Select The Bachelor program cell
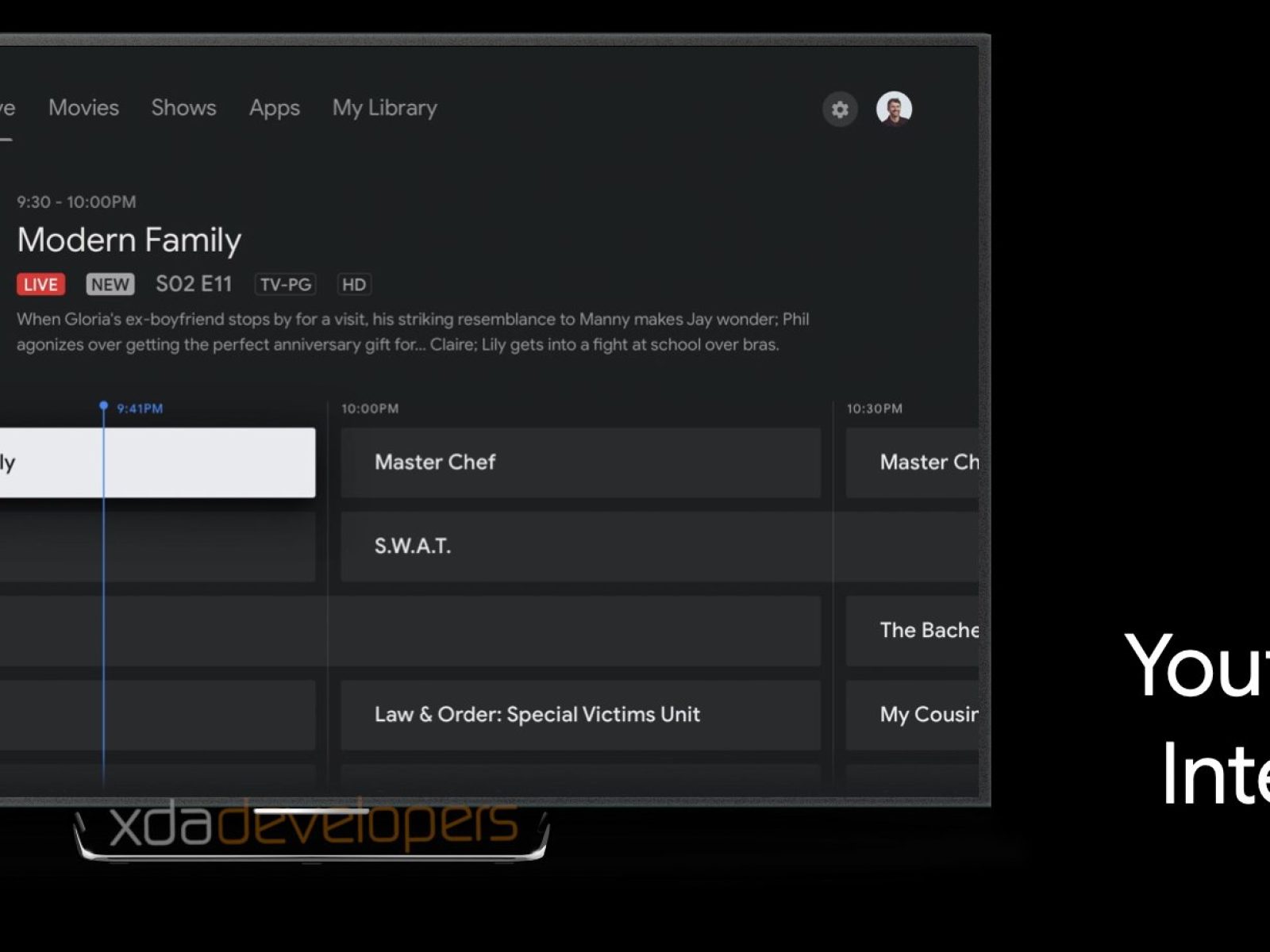Screen dimensions: 1270x952 pos(912,631)
